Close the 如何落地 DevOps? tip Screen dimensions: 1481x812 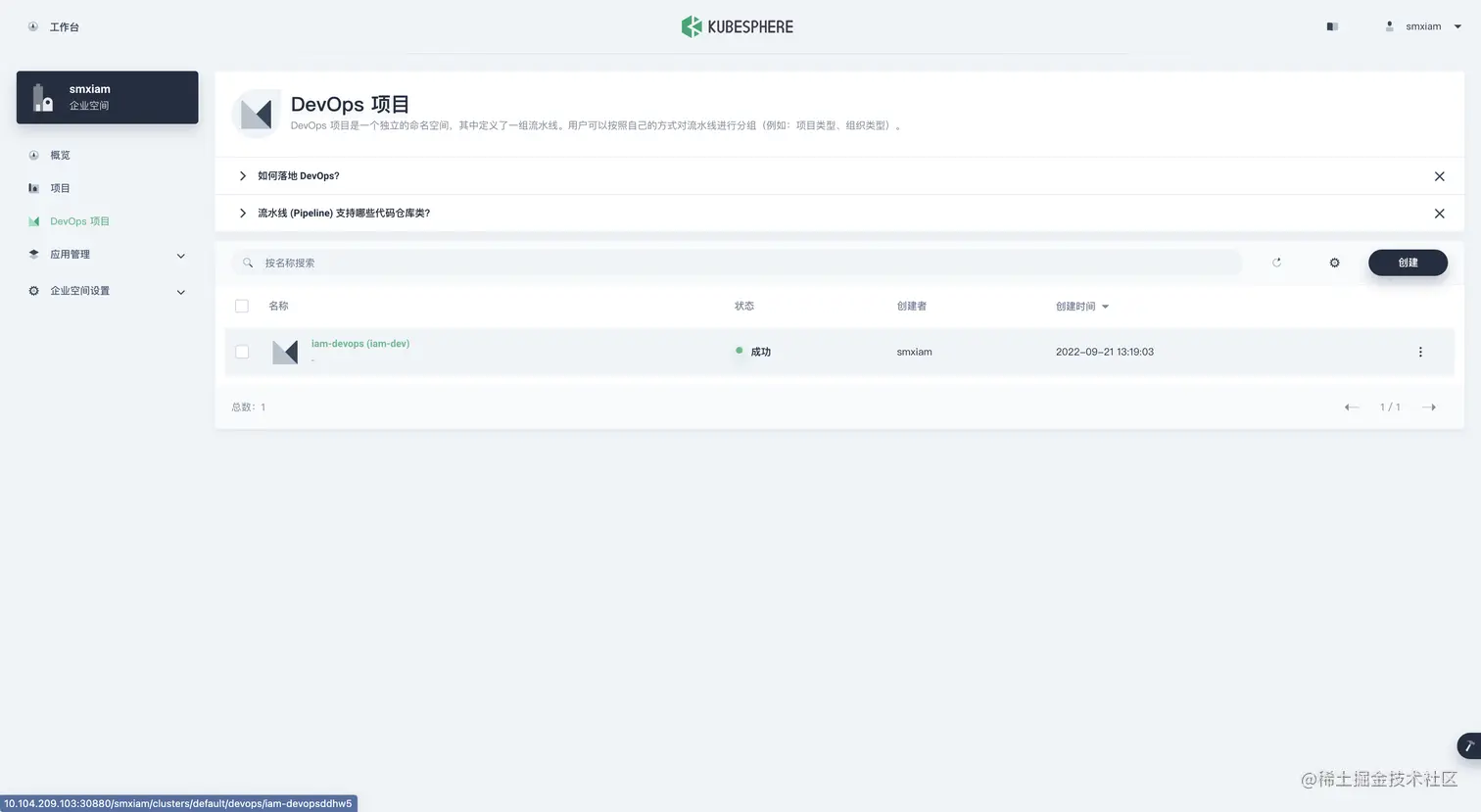tap(1439, 176)
